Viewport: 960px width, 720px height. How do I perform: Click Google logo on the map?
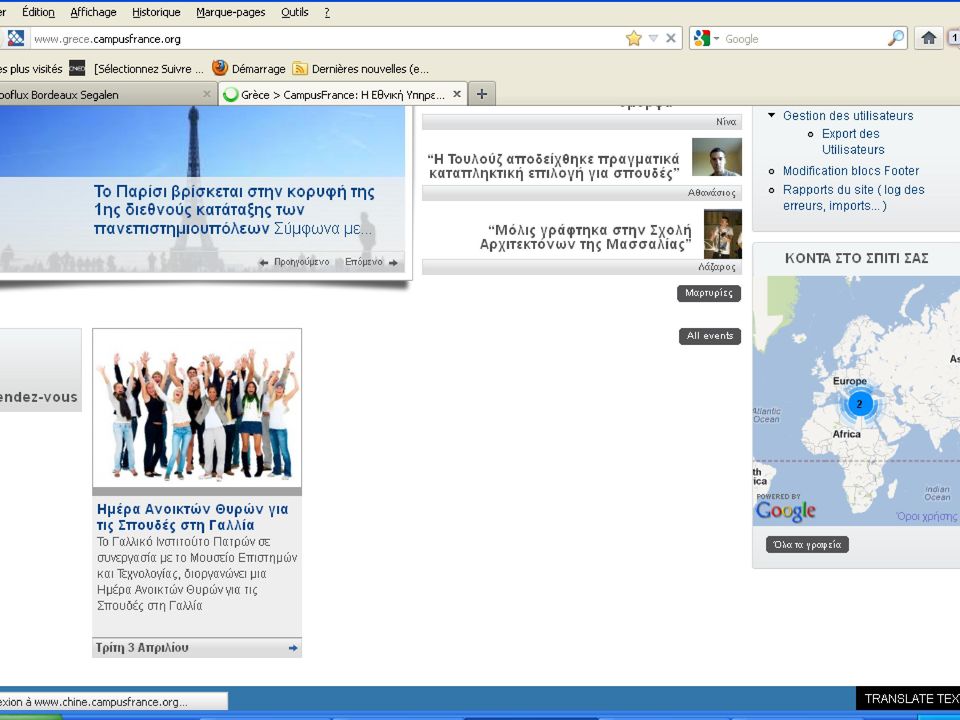[x=786, y=511]
